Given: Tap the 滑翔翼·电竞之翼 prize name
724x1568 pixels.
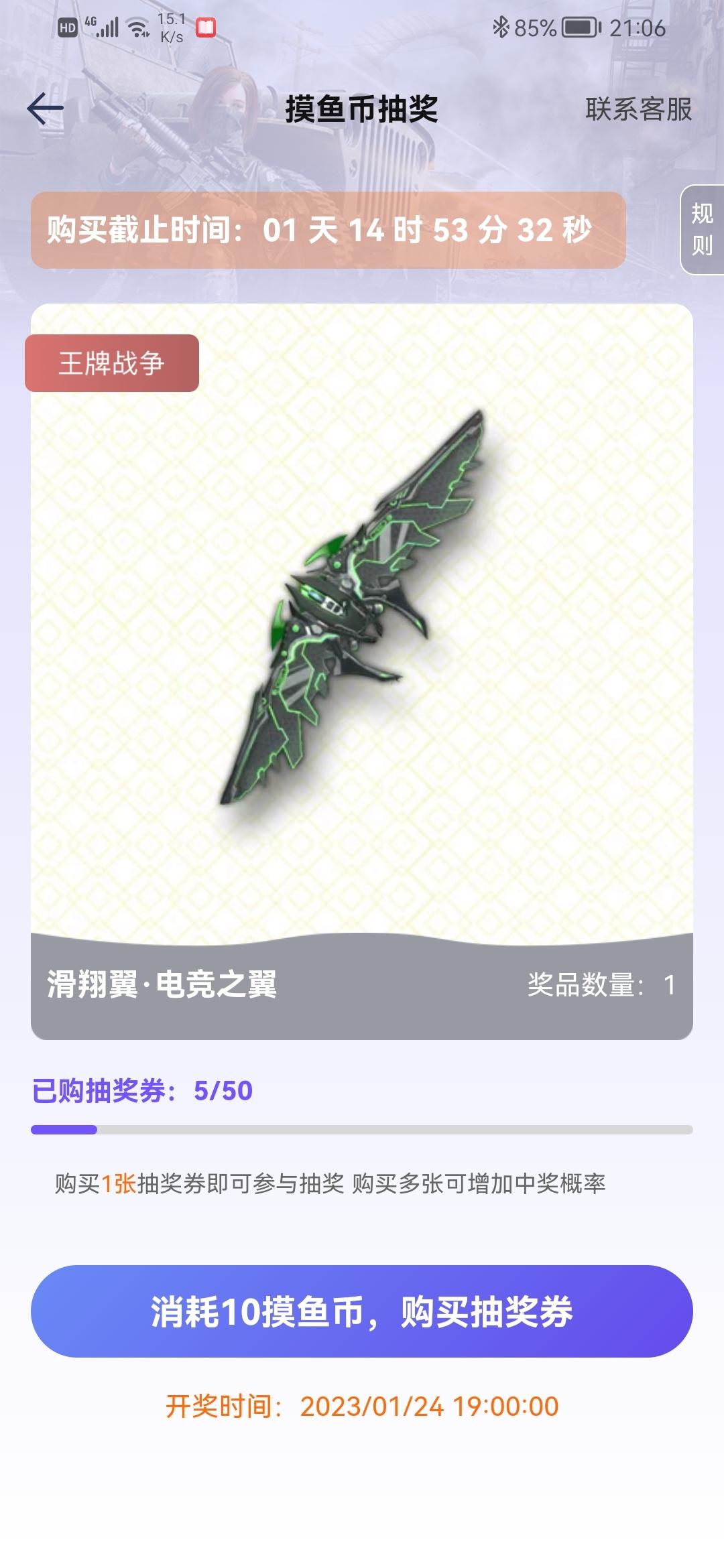Looking at the screenshot, I should [162, 985].
